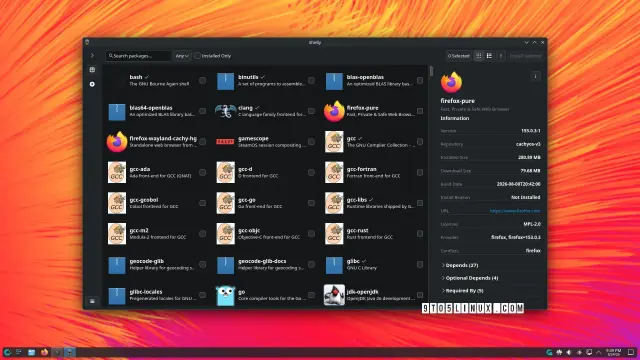Click the volume icon in system tray
Image resolution: width=640 pixels, height=360 pixels.
(x=569, y=352)
